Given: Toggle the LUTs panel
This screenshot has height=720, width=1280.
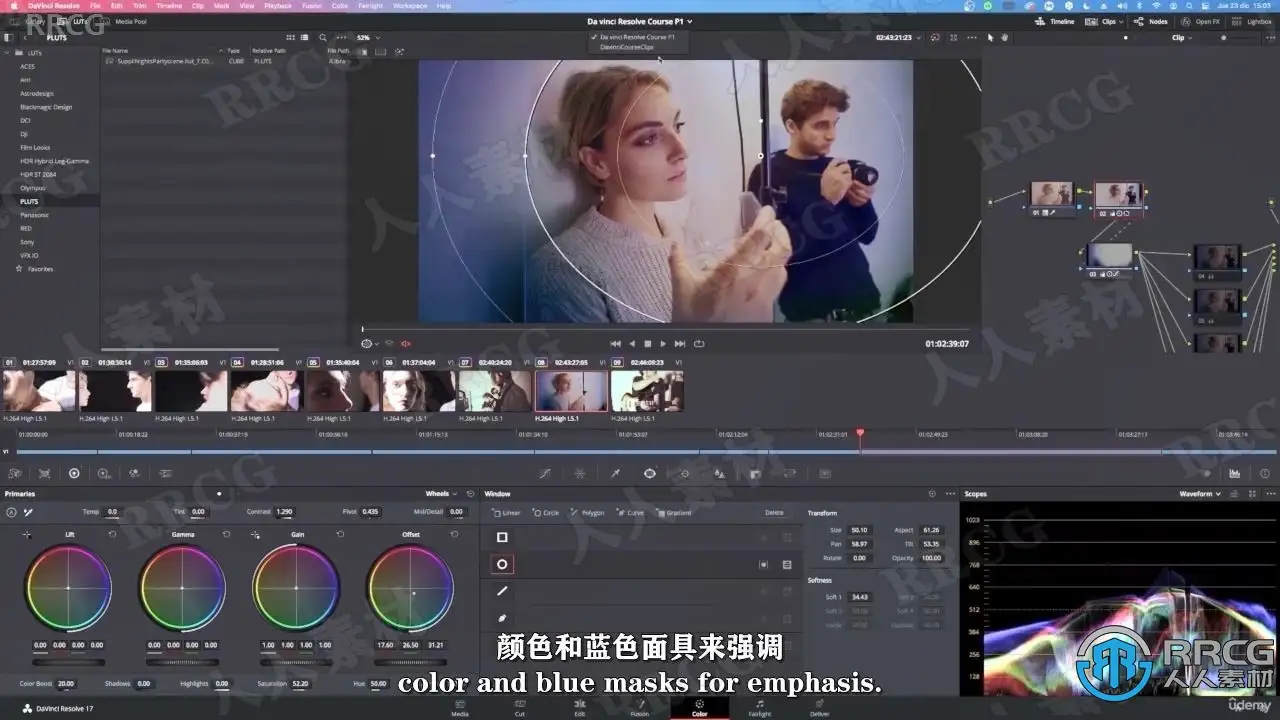Looking at the screenshot, I should pos(72,21).
